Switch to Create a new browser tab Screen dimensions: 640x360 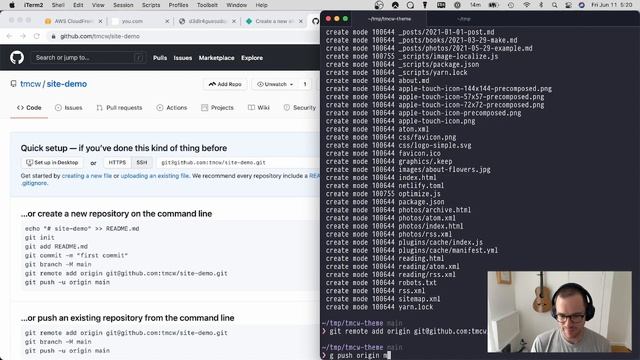click(273, 21)
